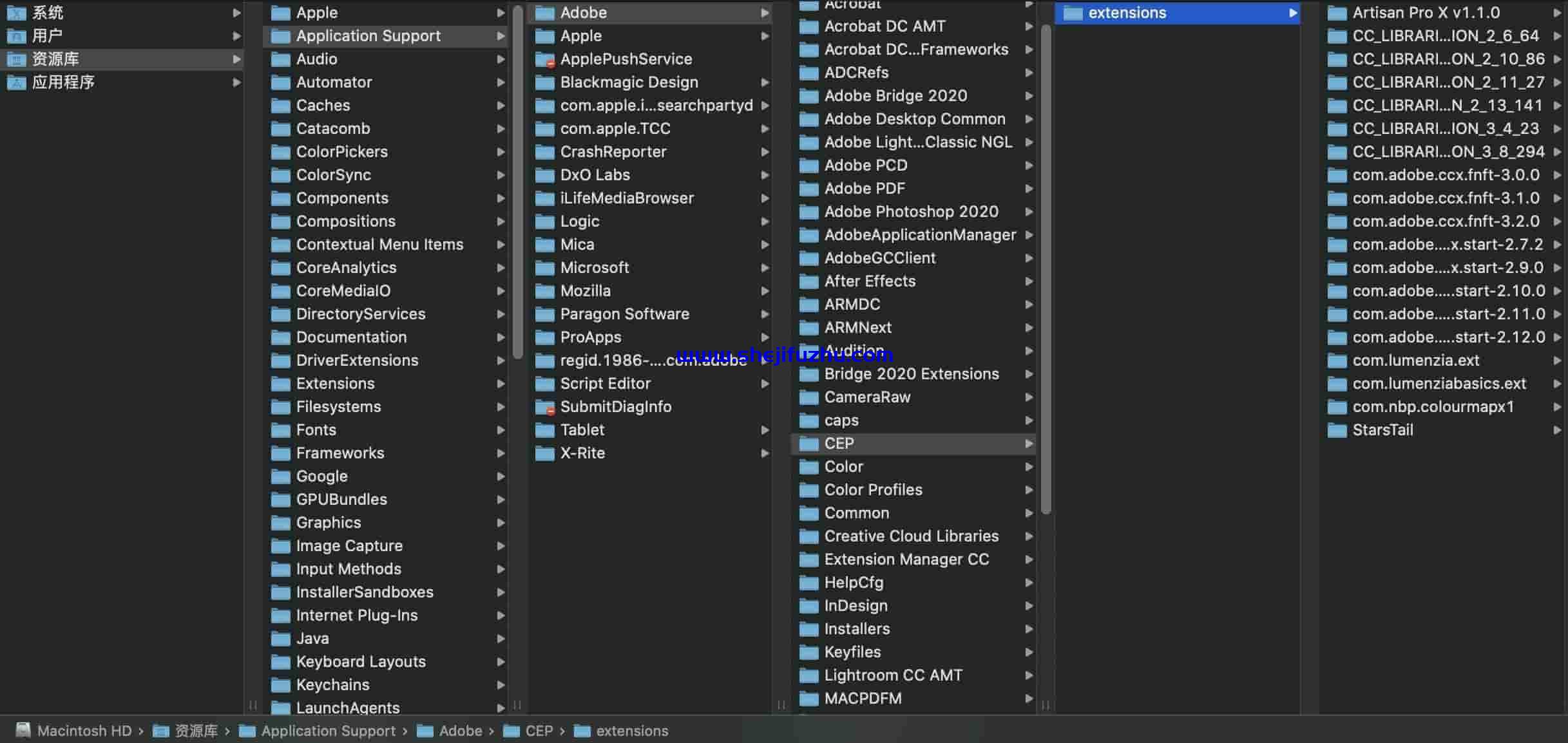
Task: Click the 用户 folder icon
Action: 16,36
